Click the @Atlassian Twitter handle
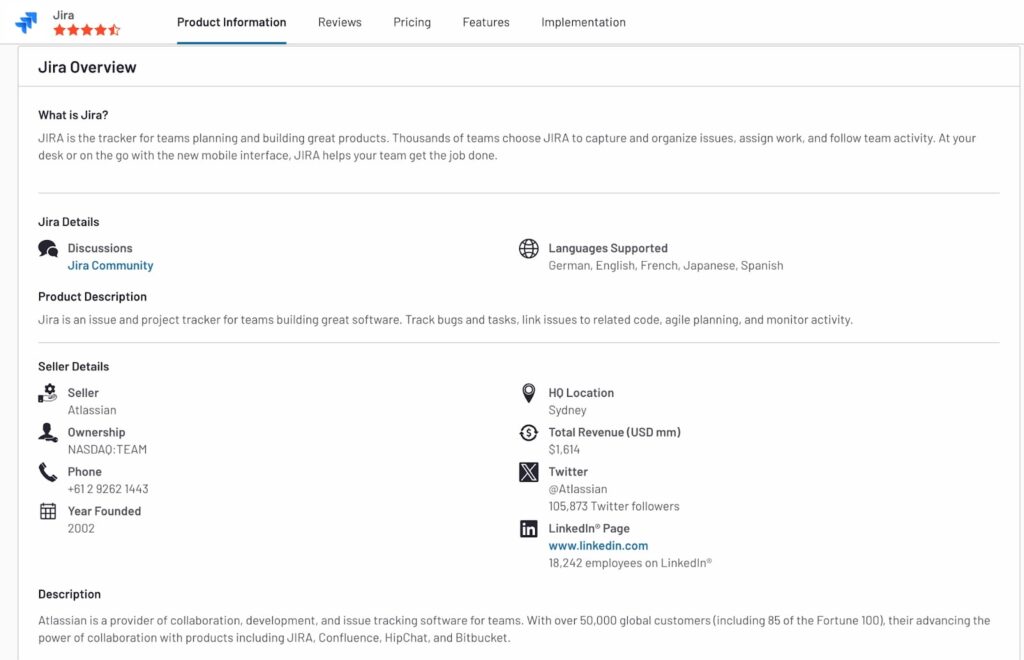 point(578,489)
